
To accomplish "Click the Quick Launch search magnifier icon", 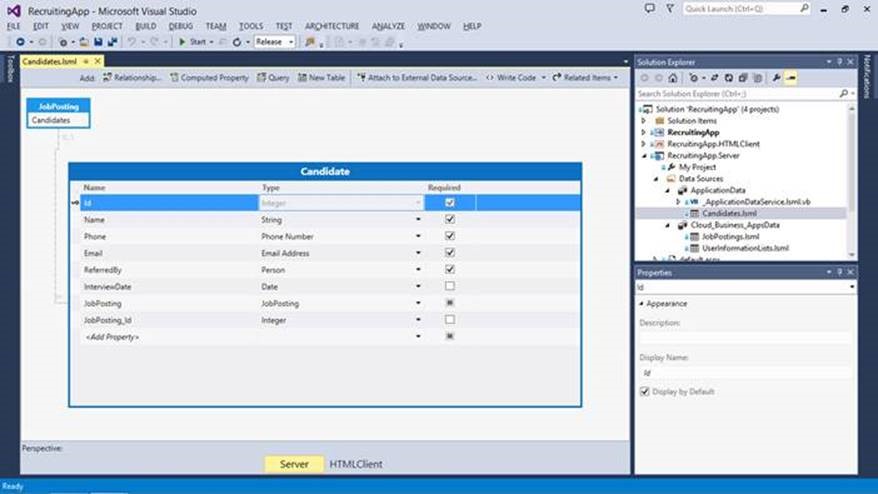I will 804,8.
